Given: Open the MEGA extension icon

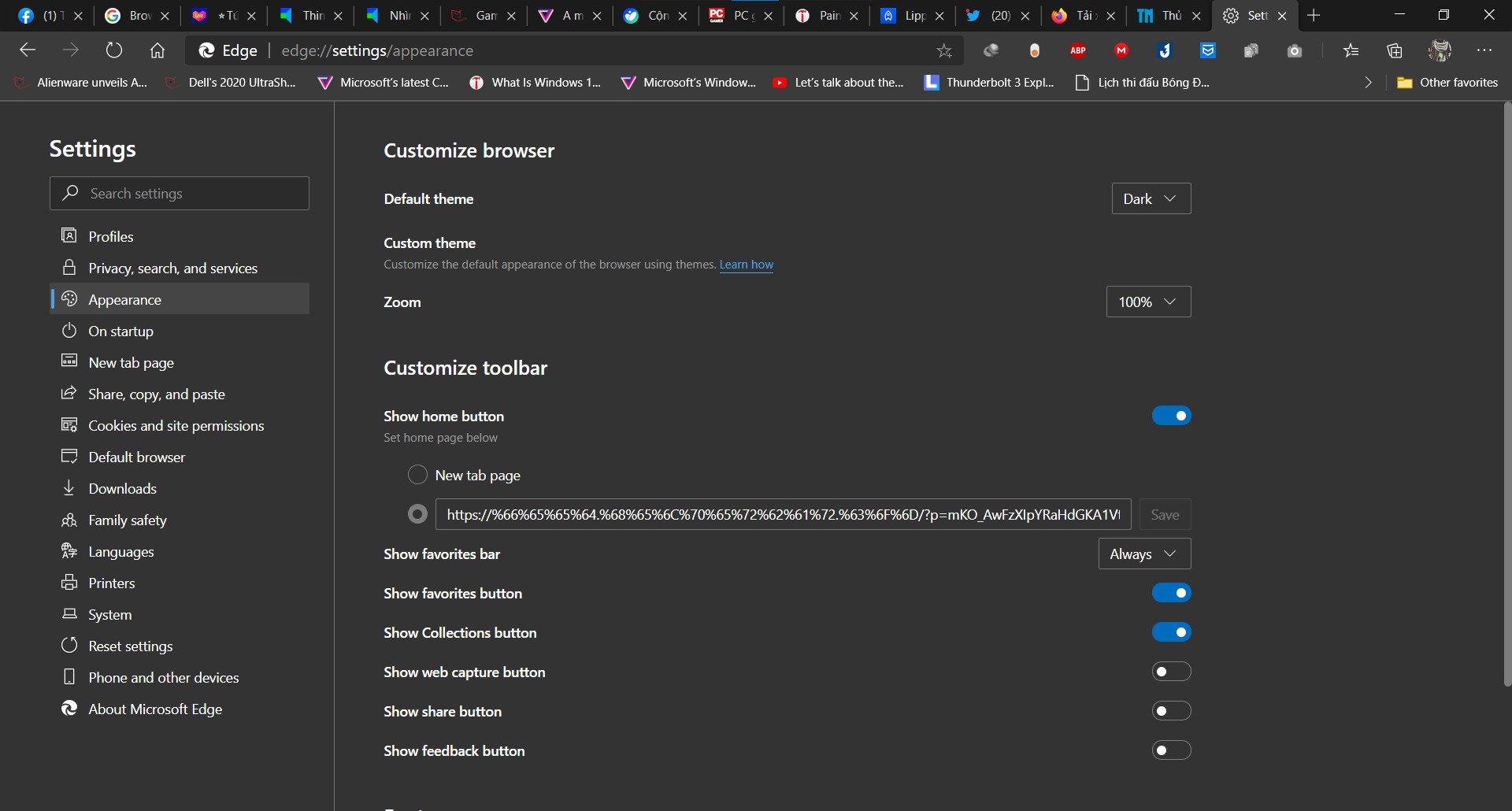Looking at the screenshot, I should 1121,50.
